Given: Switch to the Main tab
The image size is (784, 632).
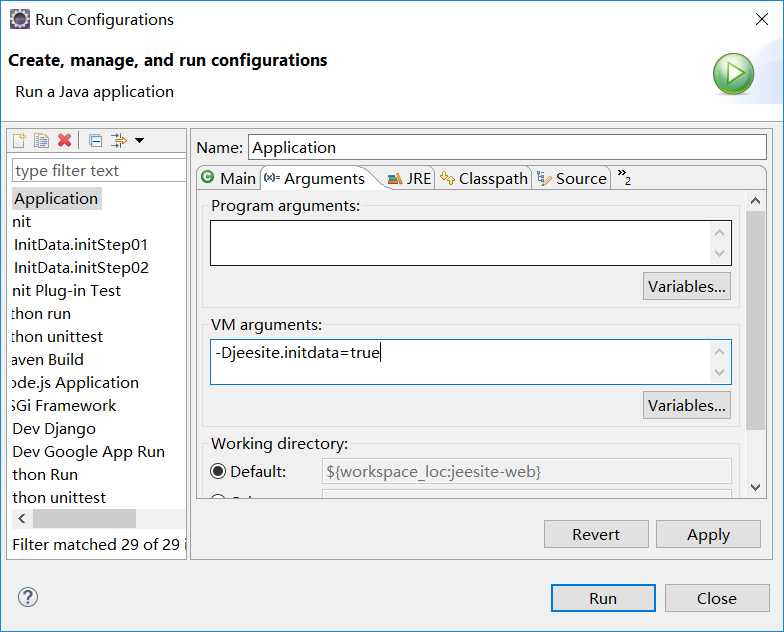Looking at the screenshot, I should [x=229, y=178].
